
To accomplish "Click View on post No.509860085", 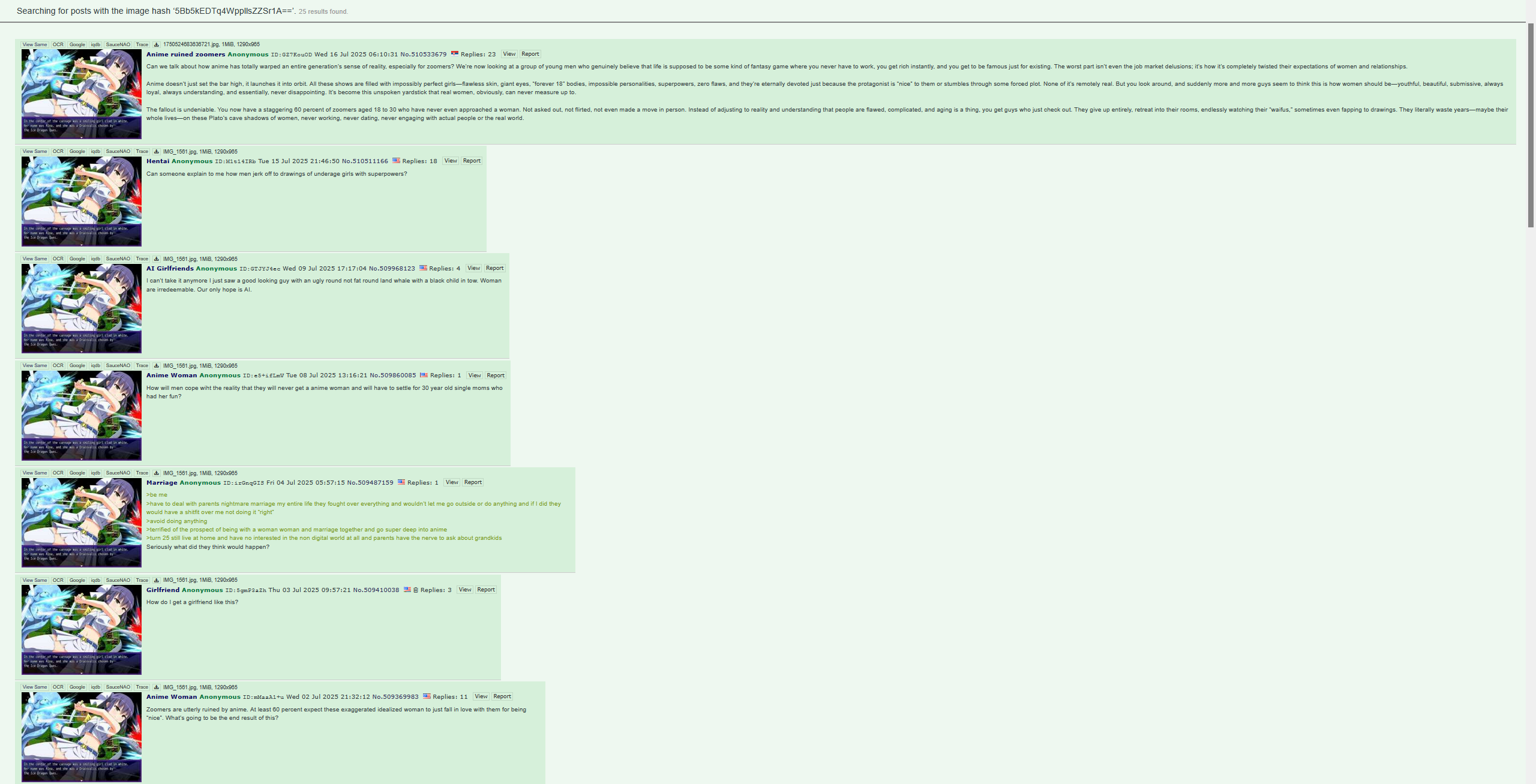I will 475,376.
